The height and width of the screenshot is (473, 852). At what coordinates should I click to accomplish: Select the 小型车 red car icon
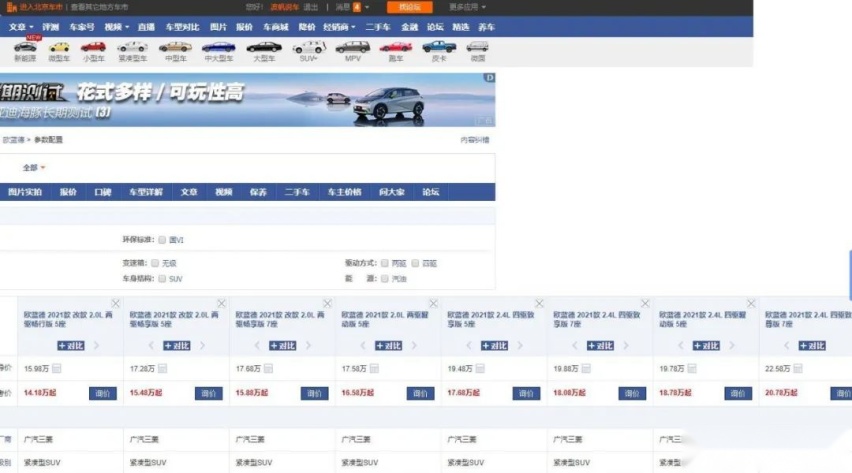(x=93, y=47)
